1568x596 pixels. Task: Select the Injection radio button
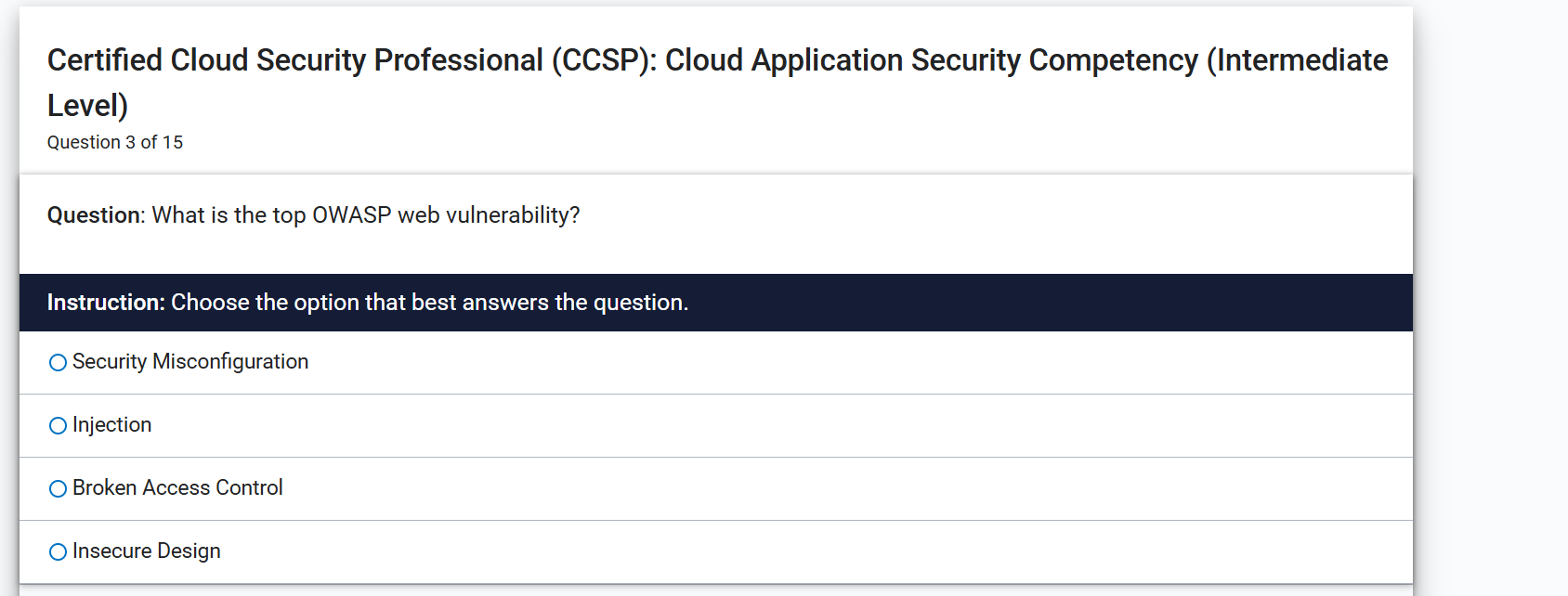point(57,425)
